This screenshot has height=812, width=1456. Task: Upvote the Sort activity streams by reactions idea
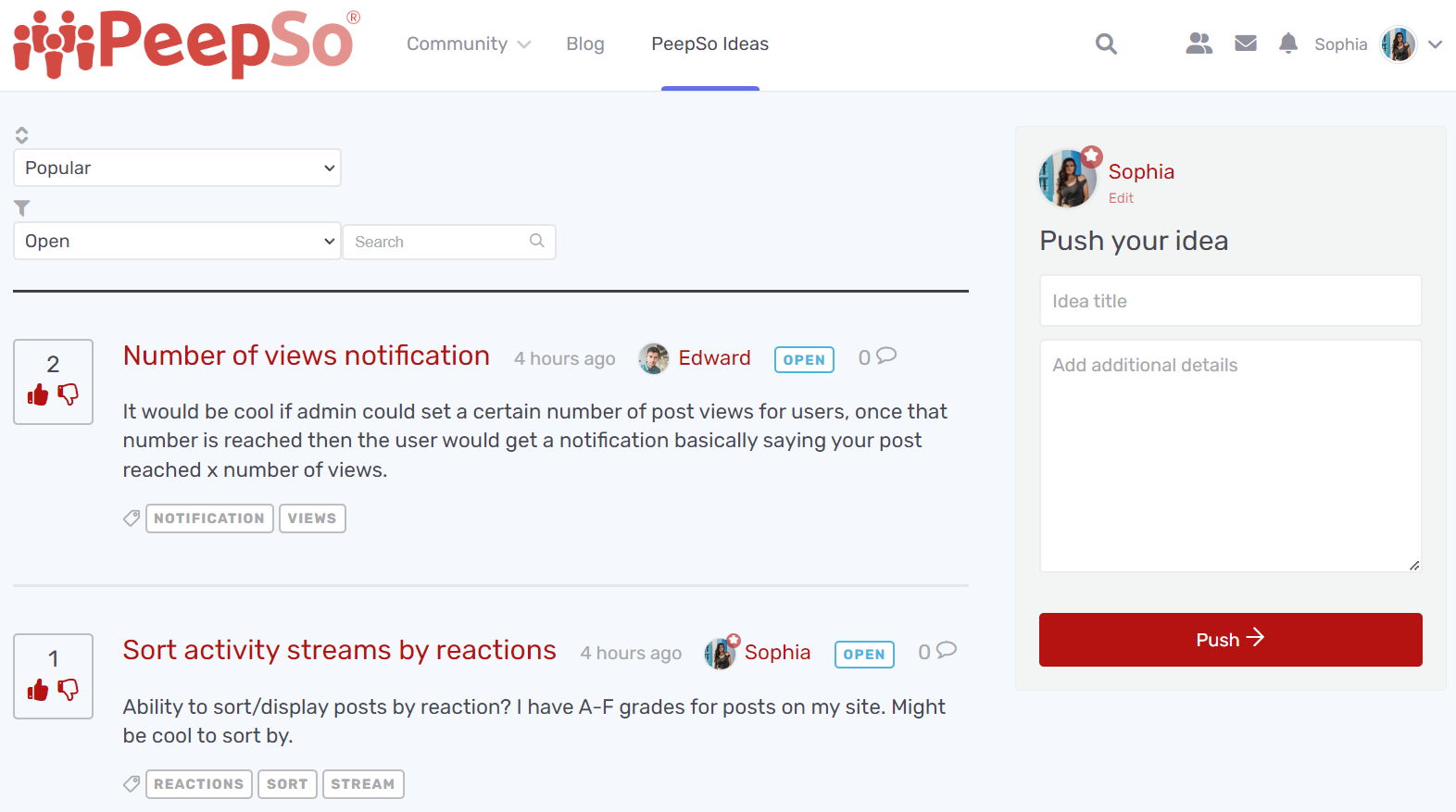point(38,691)
